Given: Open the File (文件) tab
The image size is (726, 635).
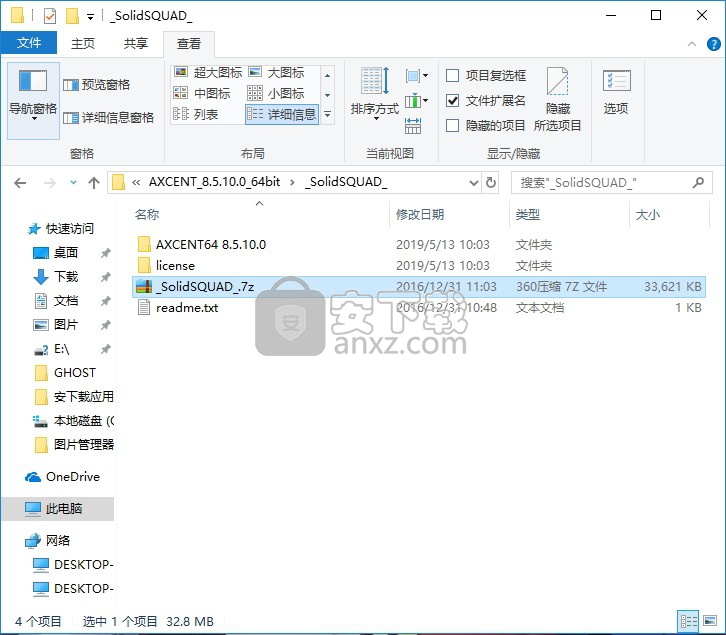Looking at the screenshot, I should (x=29, y=43).
